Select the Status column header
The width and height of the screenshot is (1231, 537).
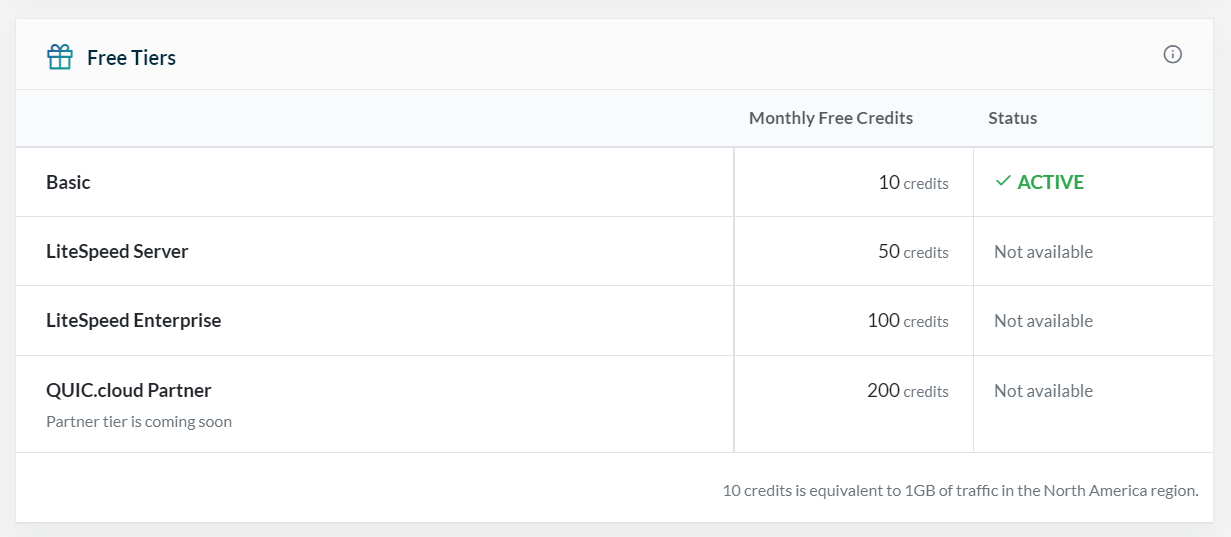coord(1012,118)
